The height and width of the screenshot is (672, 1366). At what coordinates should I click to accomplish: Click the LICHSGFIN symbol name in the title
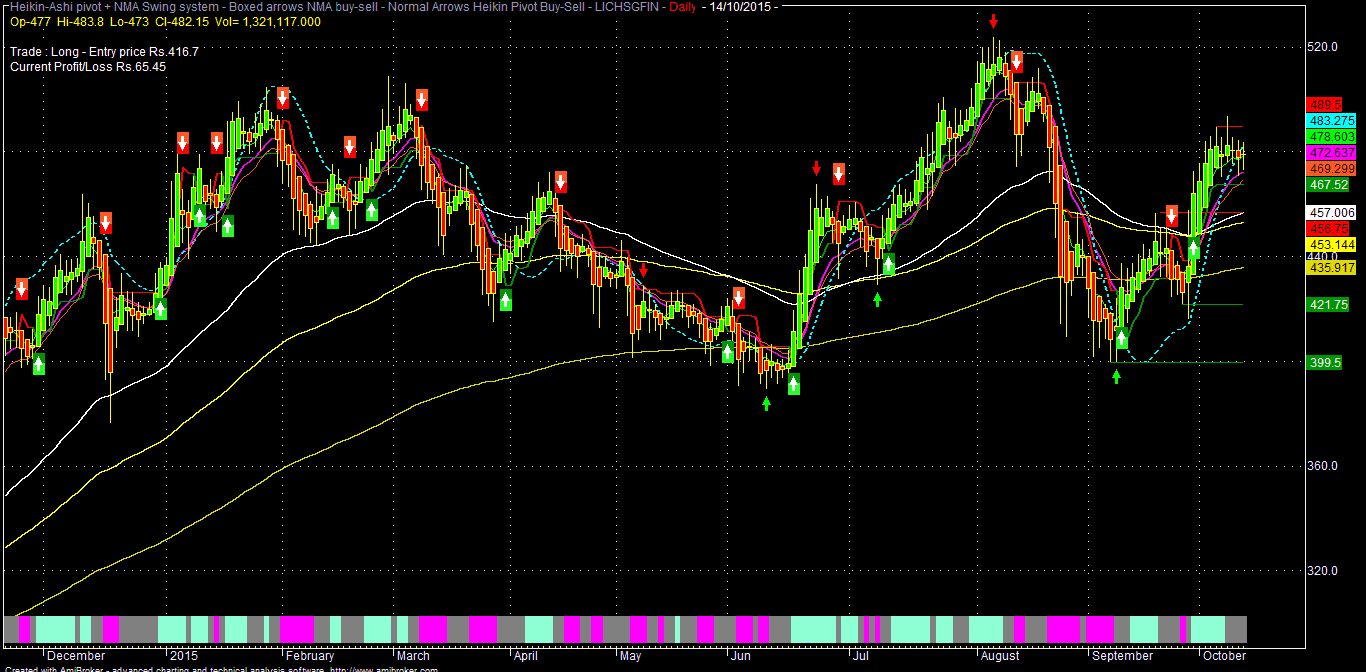tap(626, 7)
